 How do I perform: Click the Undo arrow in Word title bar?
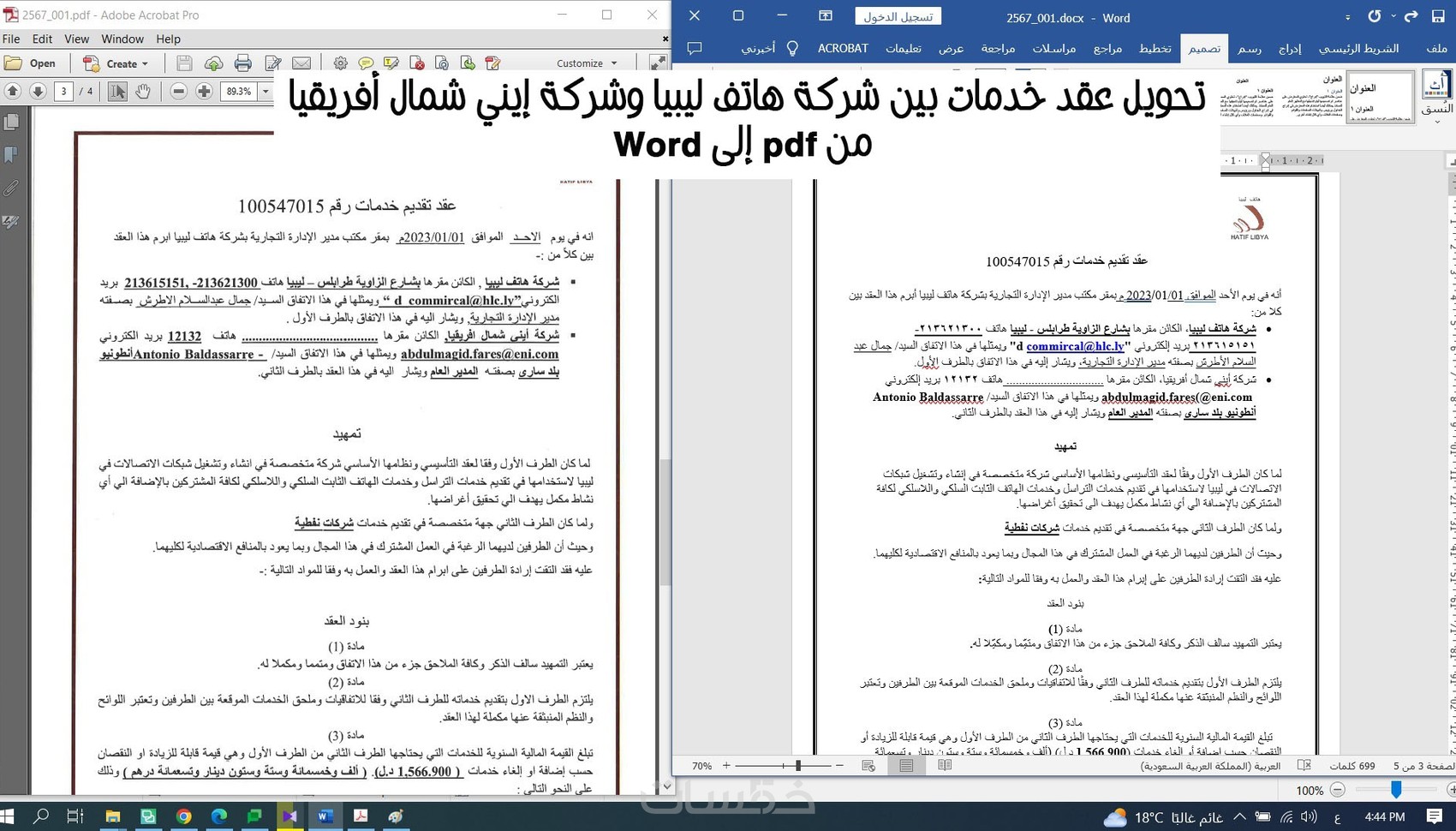pos(1375,16)
